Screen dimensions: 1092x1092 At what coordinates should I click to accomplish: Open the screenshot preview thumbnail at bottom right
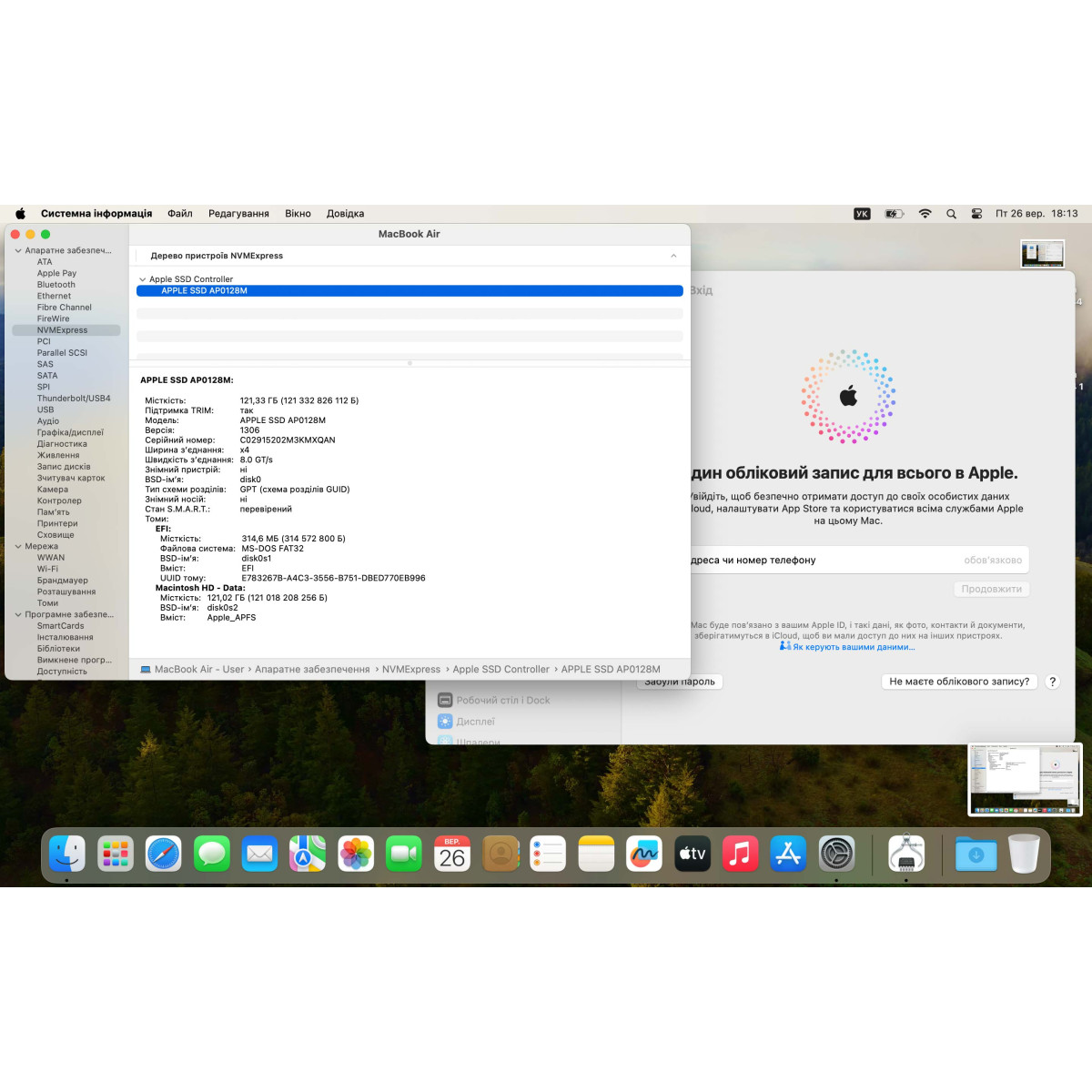pos(1025,780)
